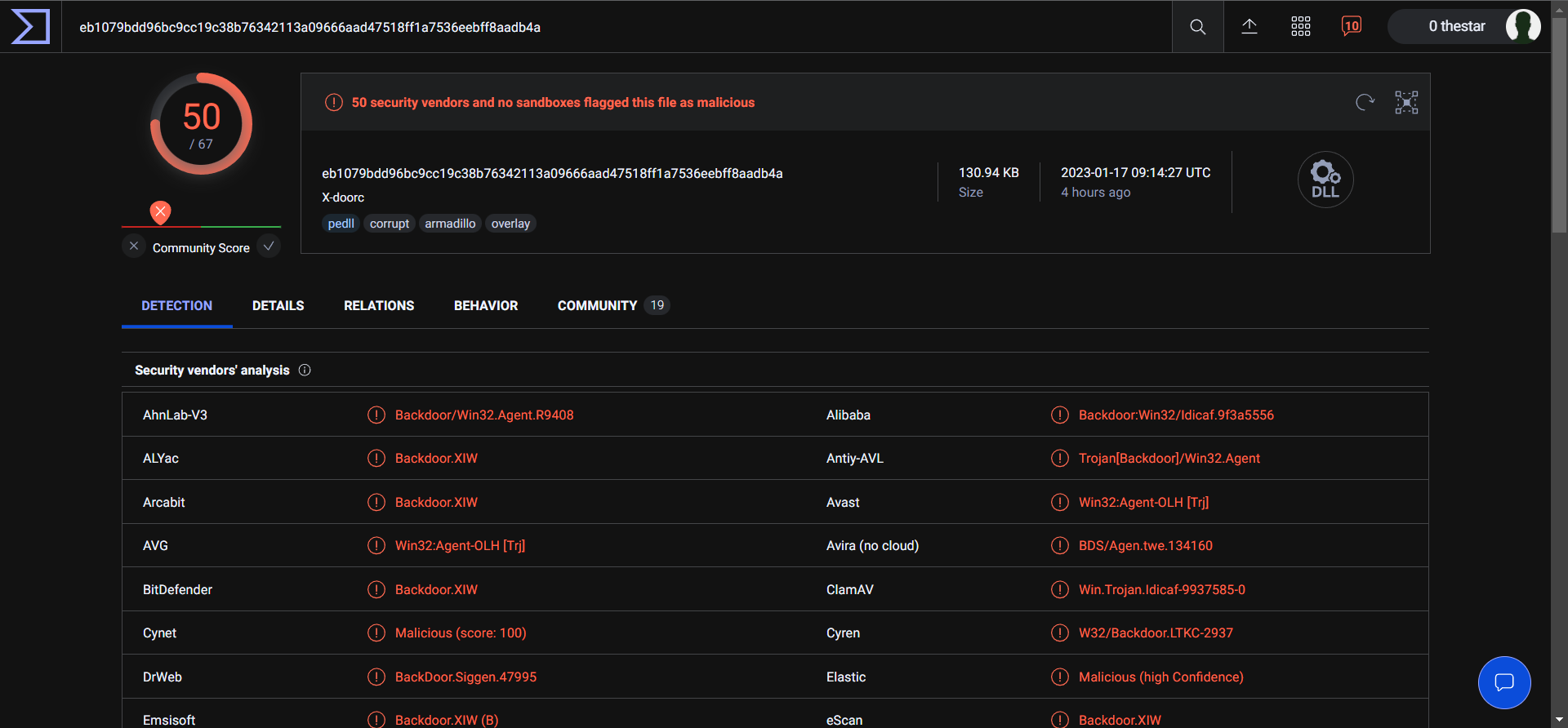
Task: Click warning icon in BitDefender row
Action: click(x=376, y=589)
